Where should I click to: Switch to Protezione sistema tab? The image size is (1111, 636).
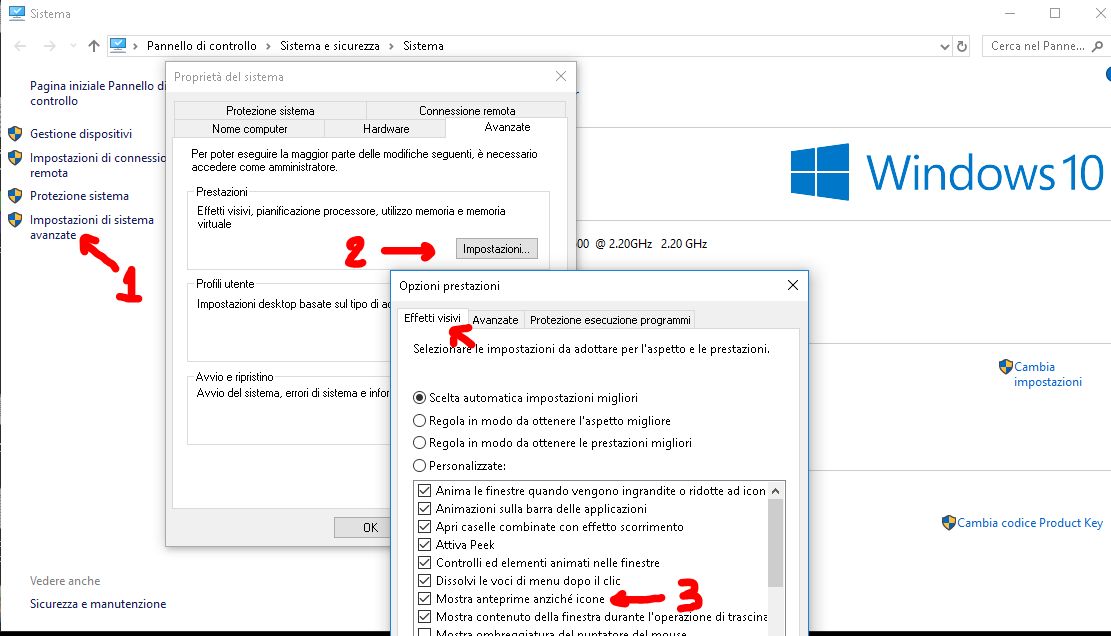coord(270,110)
